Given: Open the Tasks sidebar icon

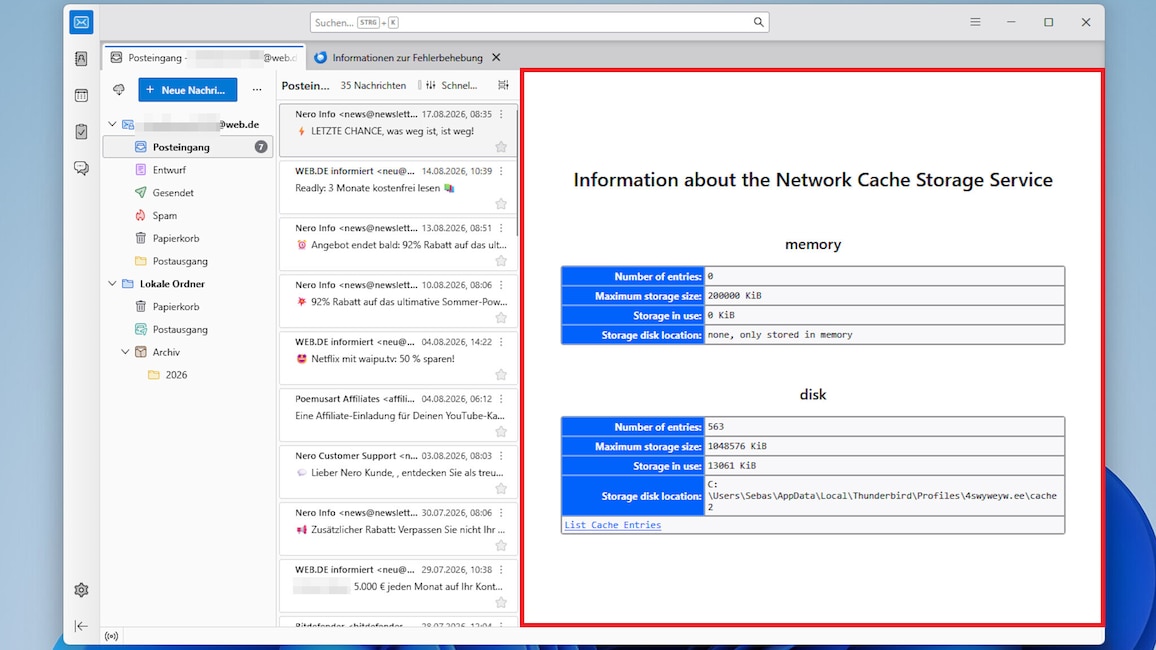Looking at the screenshot, I should pos(81,131).
